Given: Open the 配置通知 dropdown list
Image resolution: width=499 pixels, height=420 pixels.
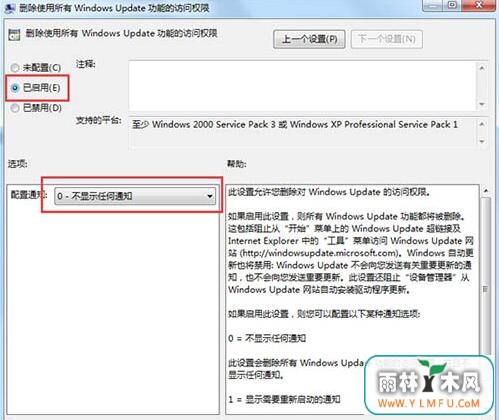Looking at the screenshot, I should [135, 196].
